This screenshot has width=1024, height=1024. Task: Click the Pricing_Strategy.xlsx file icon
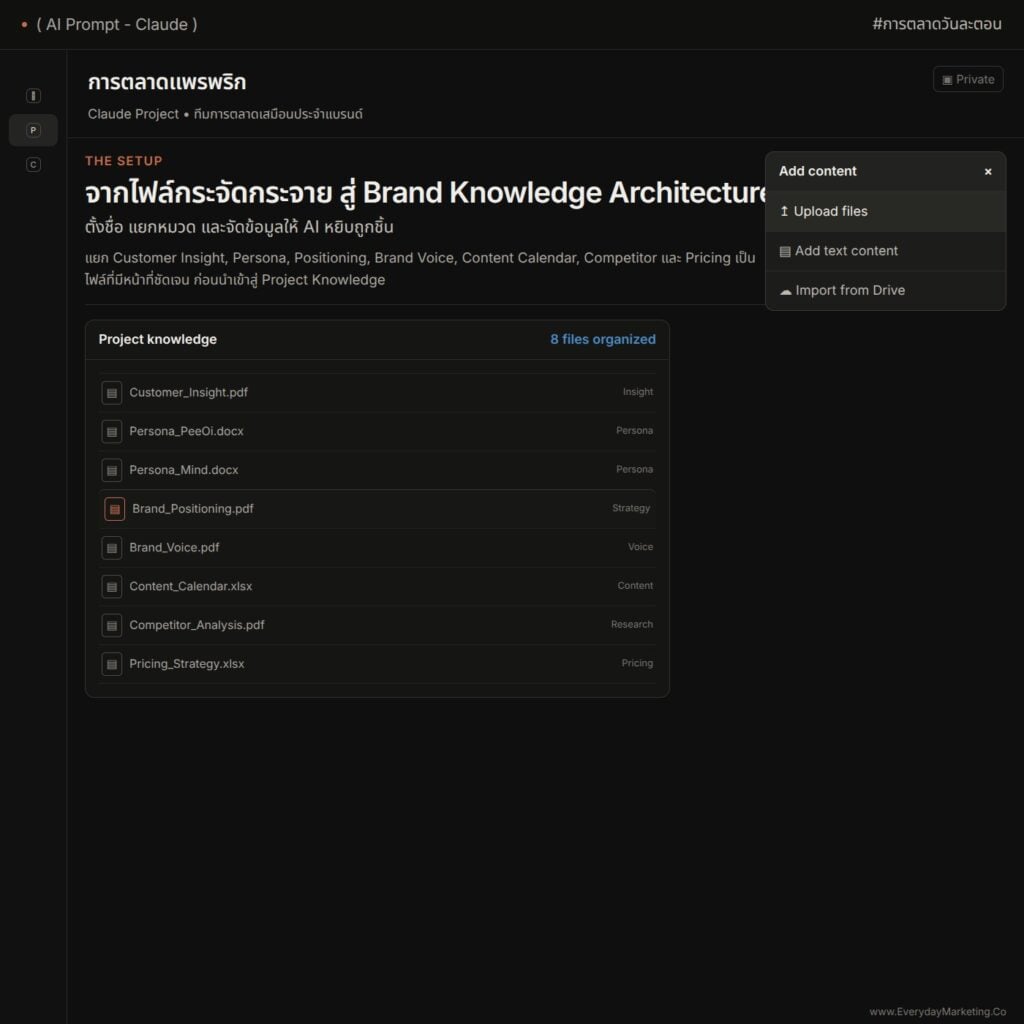(112, 664)
